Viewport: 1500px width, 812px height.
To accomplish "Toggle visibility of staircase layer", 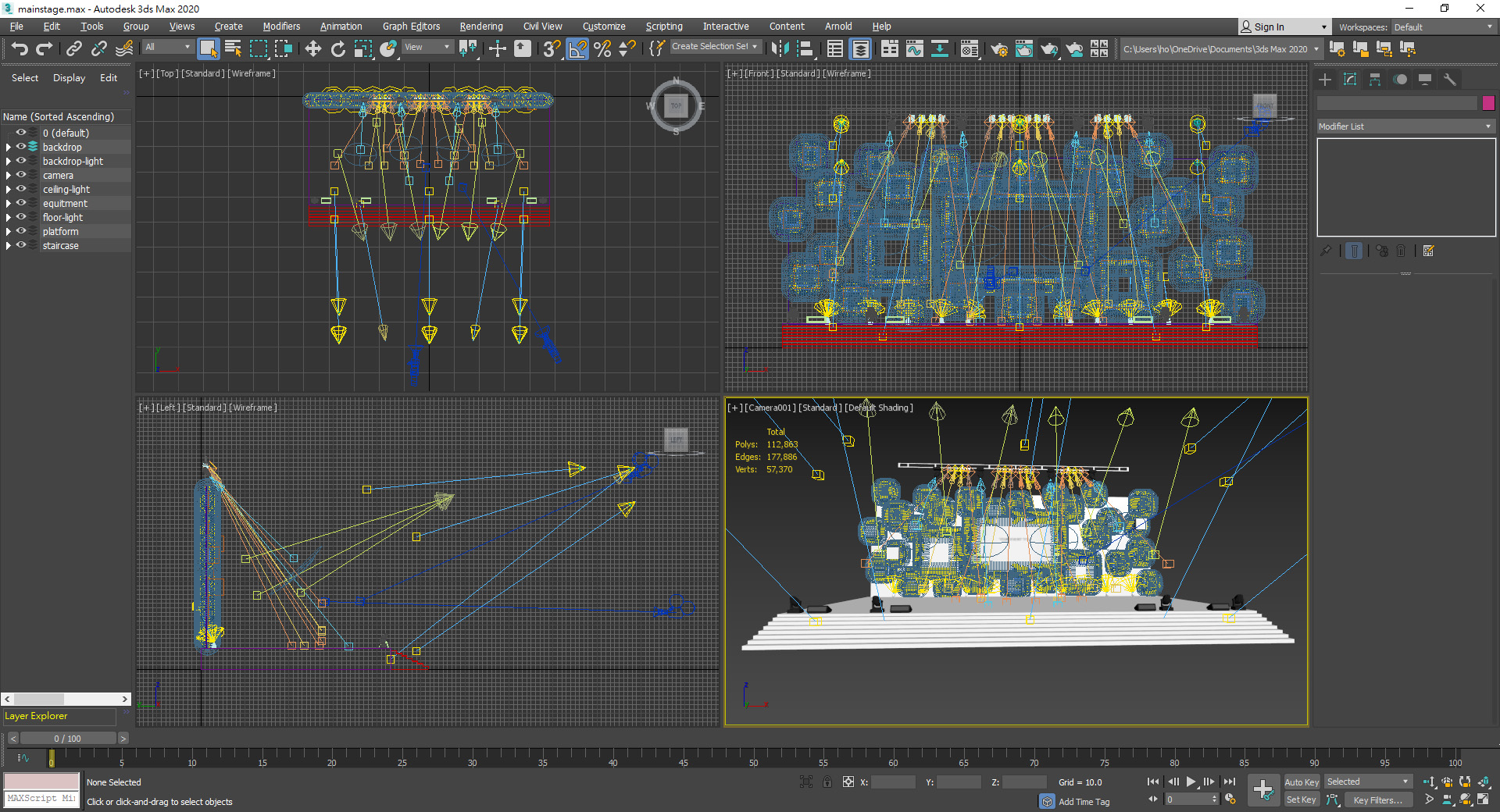I will coord(21,245).
